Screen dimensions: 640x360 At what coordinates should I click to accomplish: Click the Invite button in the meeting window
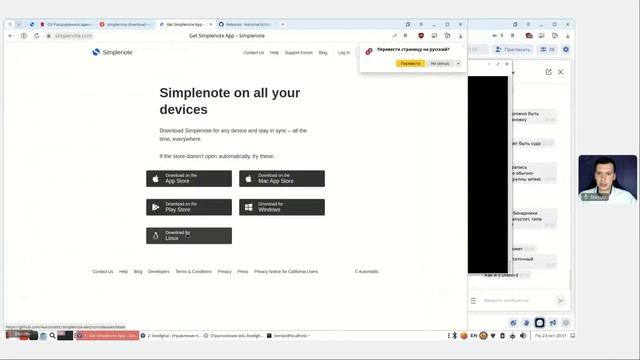(513, 49)
